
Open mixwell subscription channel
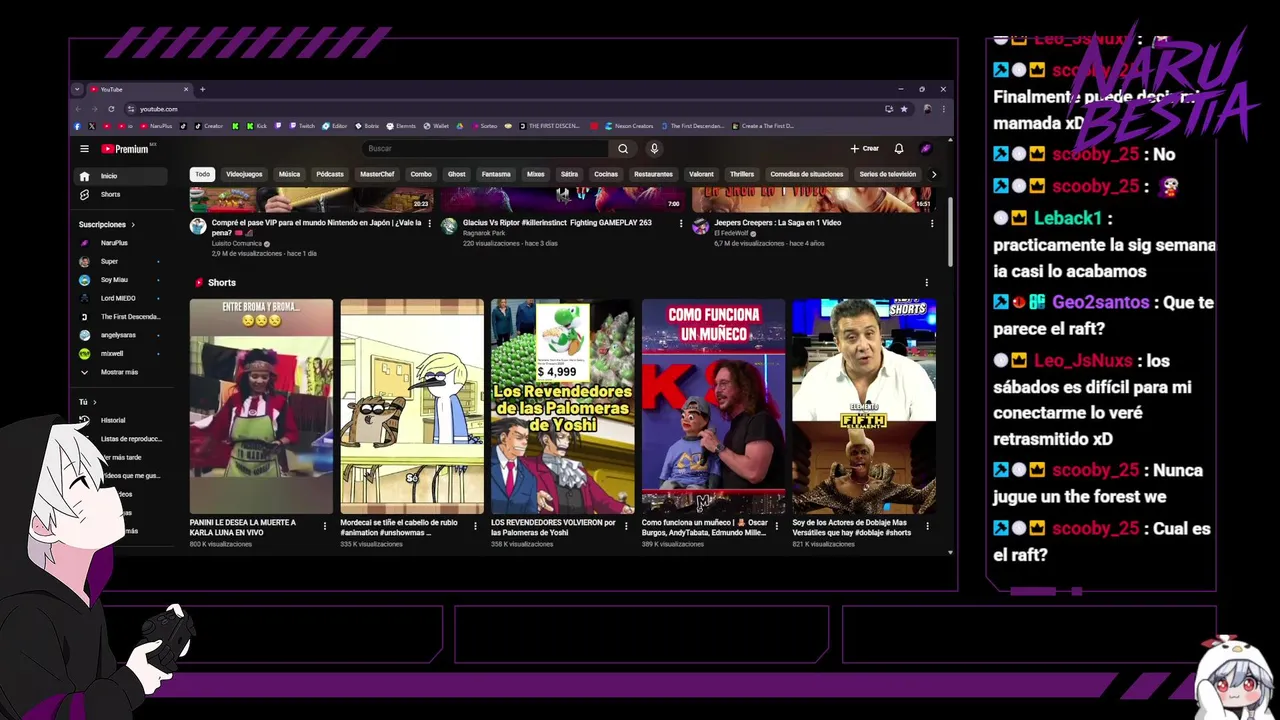coord(121,353)
